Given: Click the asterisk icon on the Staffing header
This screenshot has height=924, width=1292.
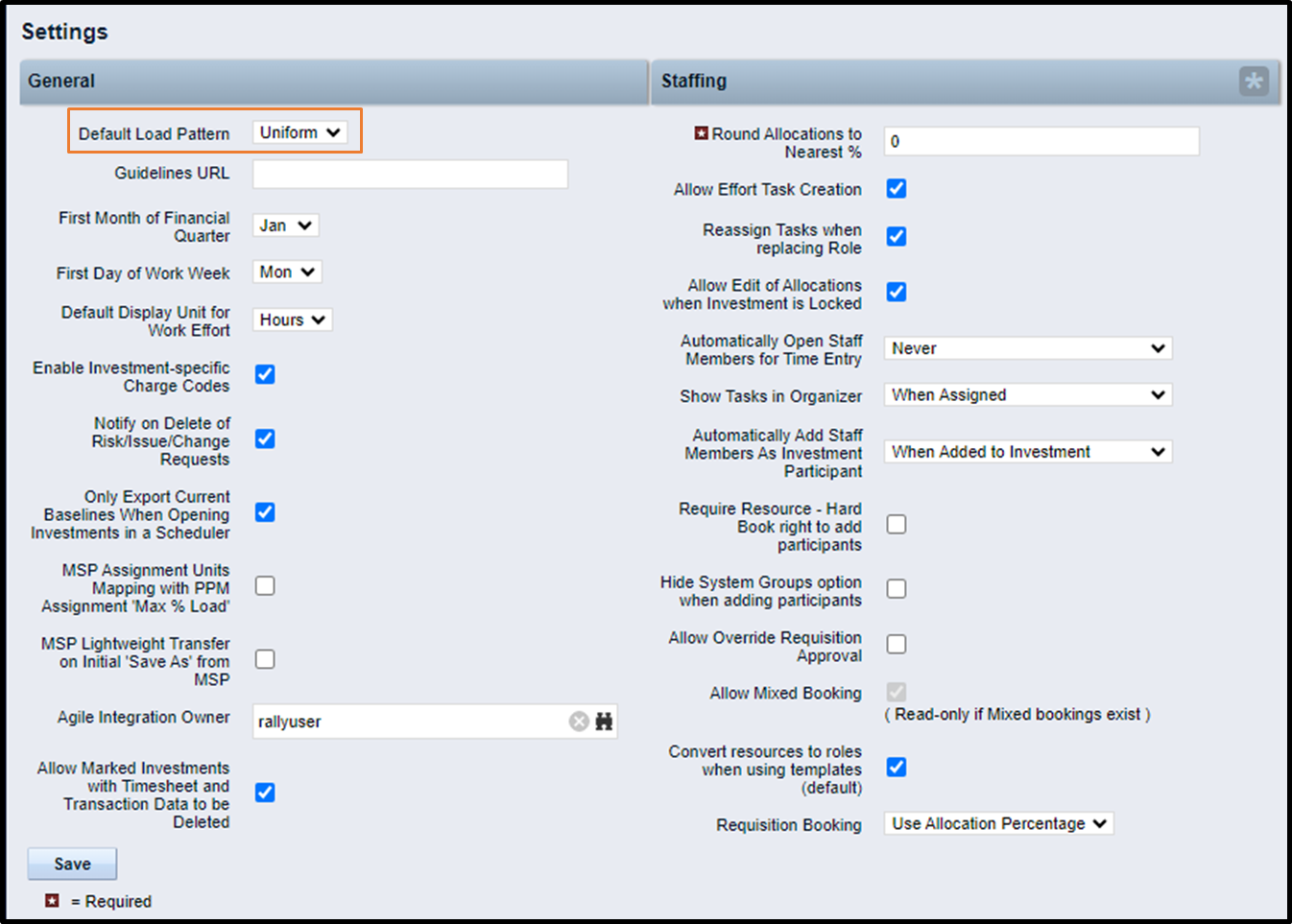Looking at the screenshot, I should [1253, 82].
